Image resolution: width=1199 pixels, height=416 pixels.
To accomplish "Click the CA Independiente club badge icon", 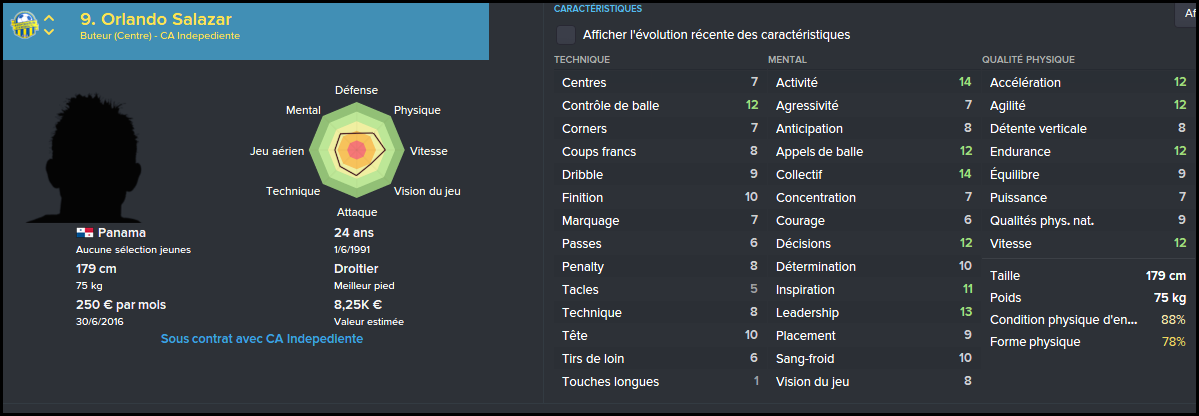I will point(24,25).
